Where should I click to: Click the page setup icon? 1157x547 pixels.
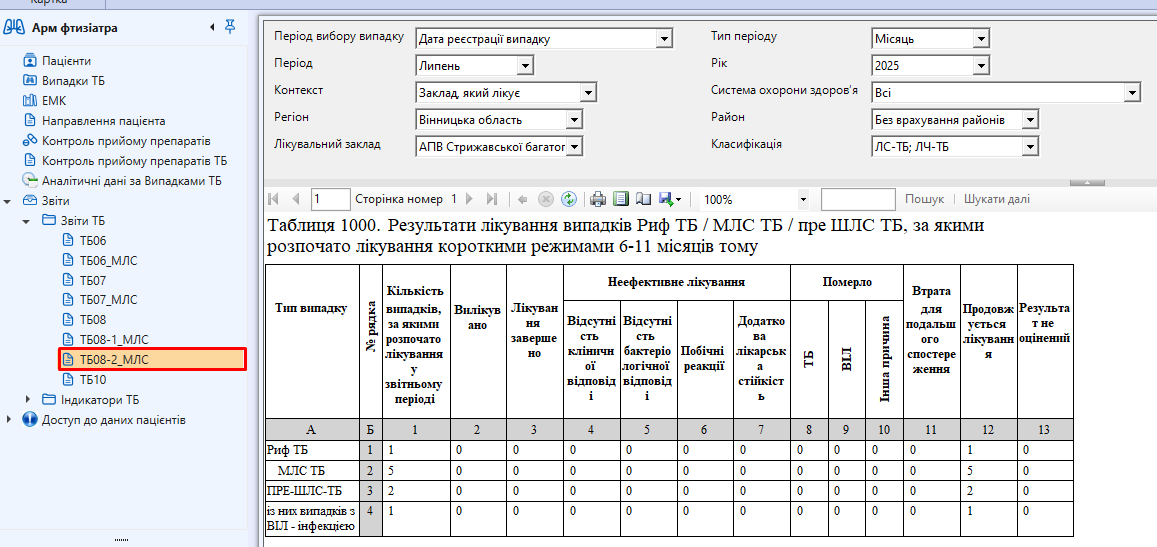pos(643,199)
